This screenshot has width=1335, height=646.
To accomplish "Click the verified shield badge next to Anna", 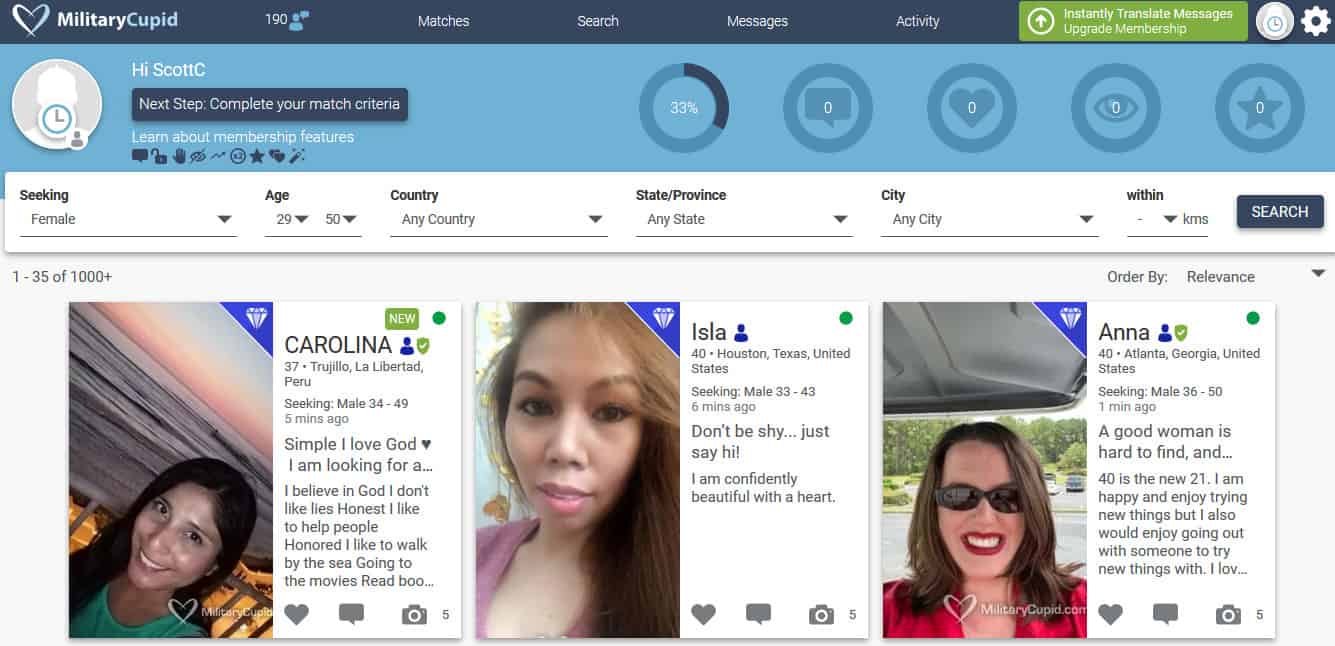I will (x=1181, y=333).
